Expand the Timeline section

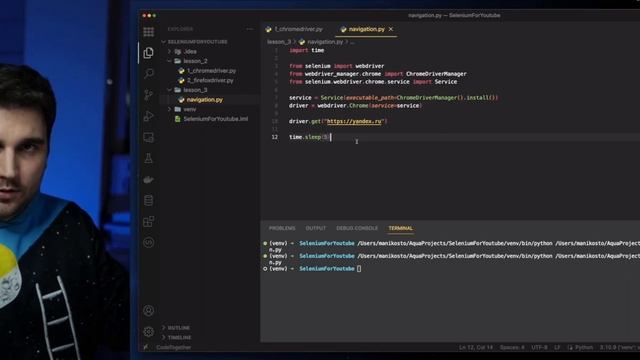179,338
